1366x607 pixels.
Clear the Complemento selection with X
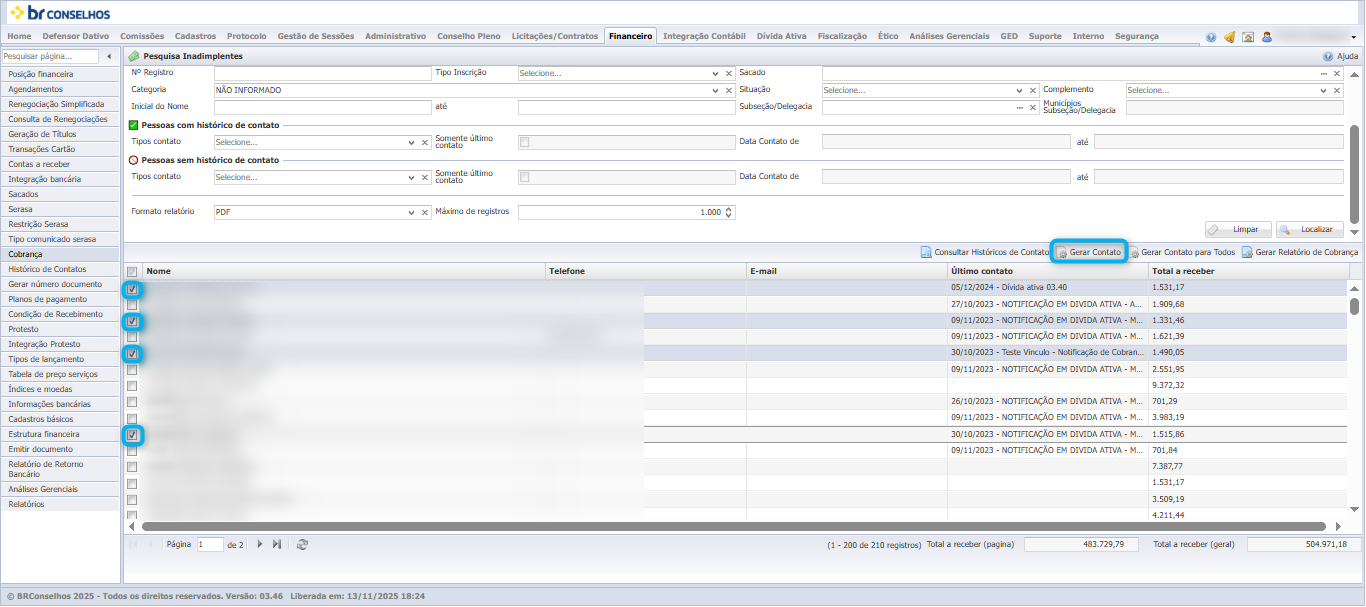coord(1336,90)
